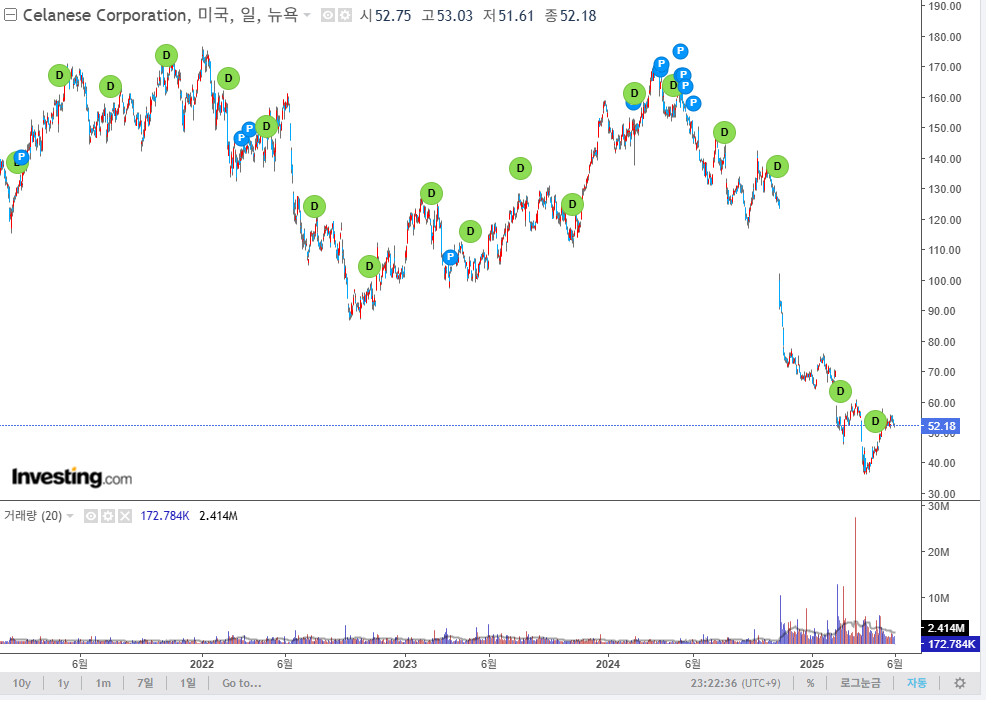This screenshot has width=1007, height=710.
Task: Click the D marker near 120 just after 6월 2022
Action: click(x=314, y=207)
